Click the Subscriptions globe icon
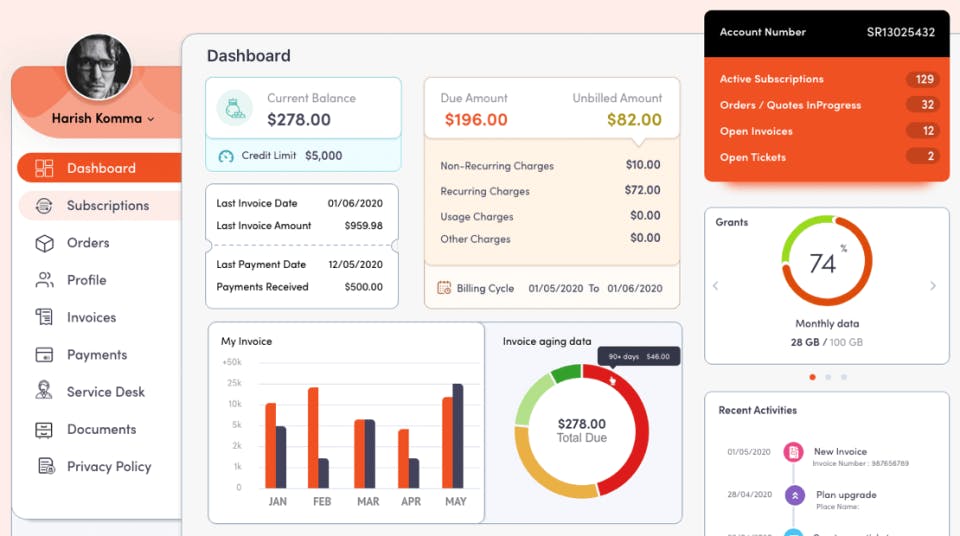Viewport: 960px width, 536px height. click(44, 206)
